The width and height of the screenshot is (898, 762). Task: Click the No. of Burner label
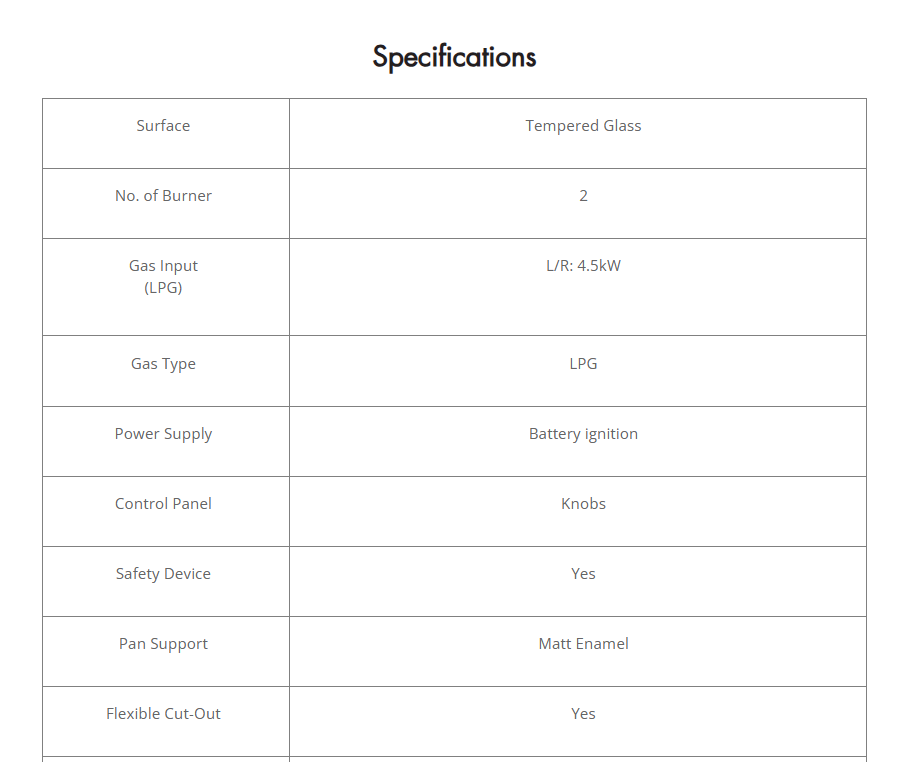(x=163, y=196)
